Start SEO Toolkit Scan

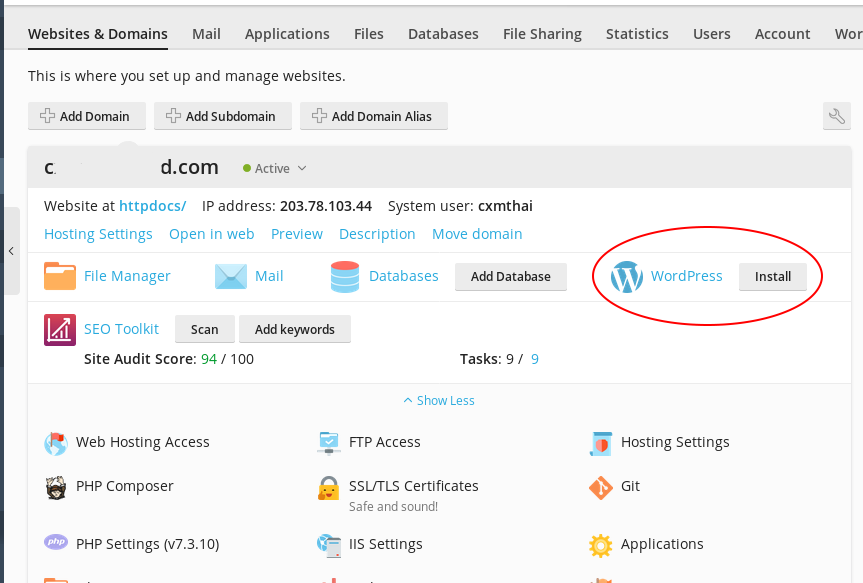204,329
